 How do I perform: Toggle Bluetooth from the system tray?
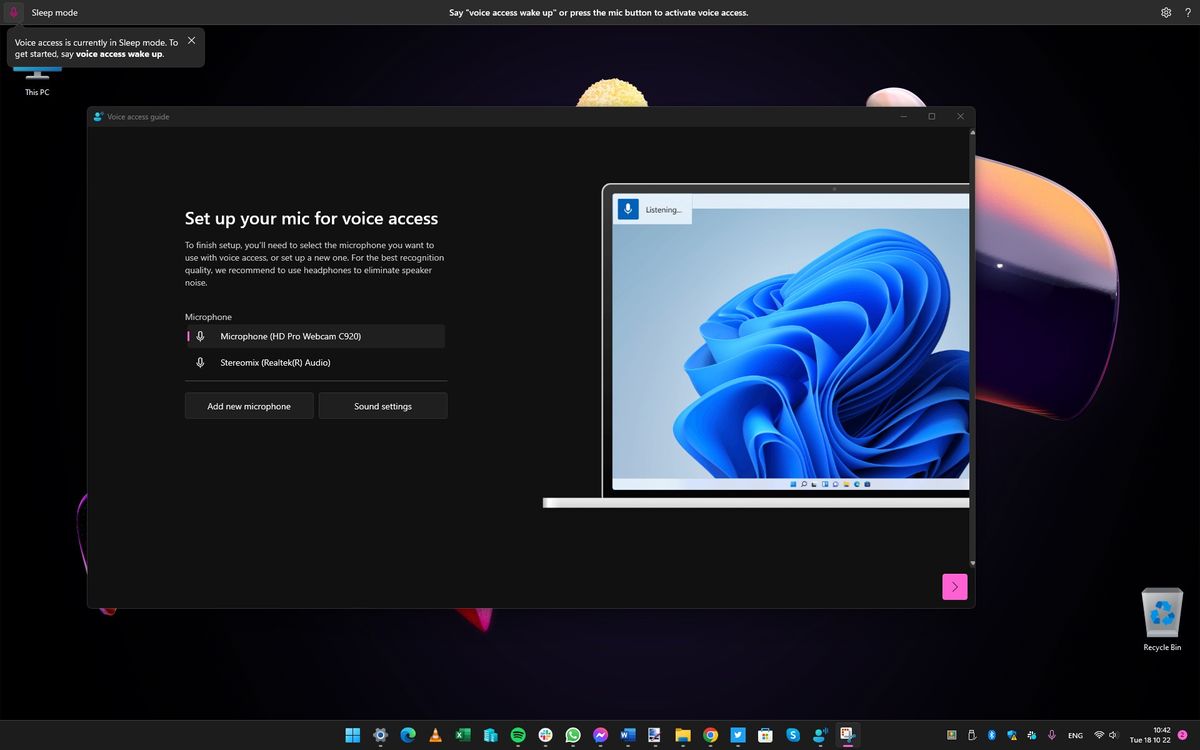click(x=992, y=735)
